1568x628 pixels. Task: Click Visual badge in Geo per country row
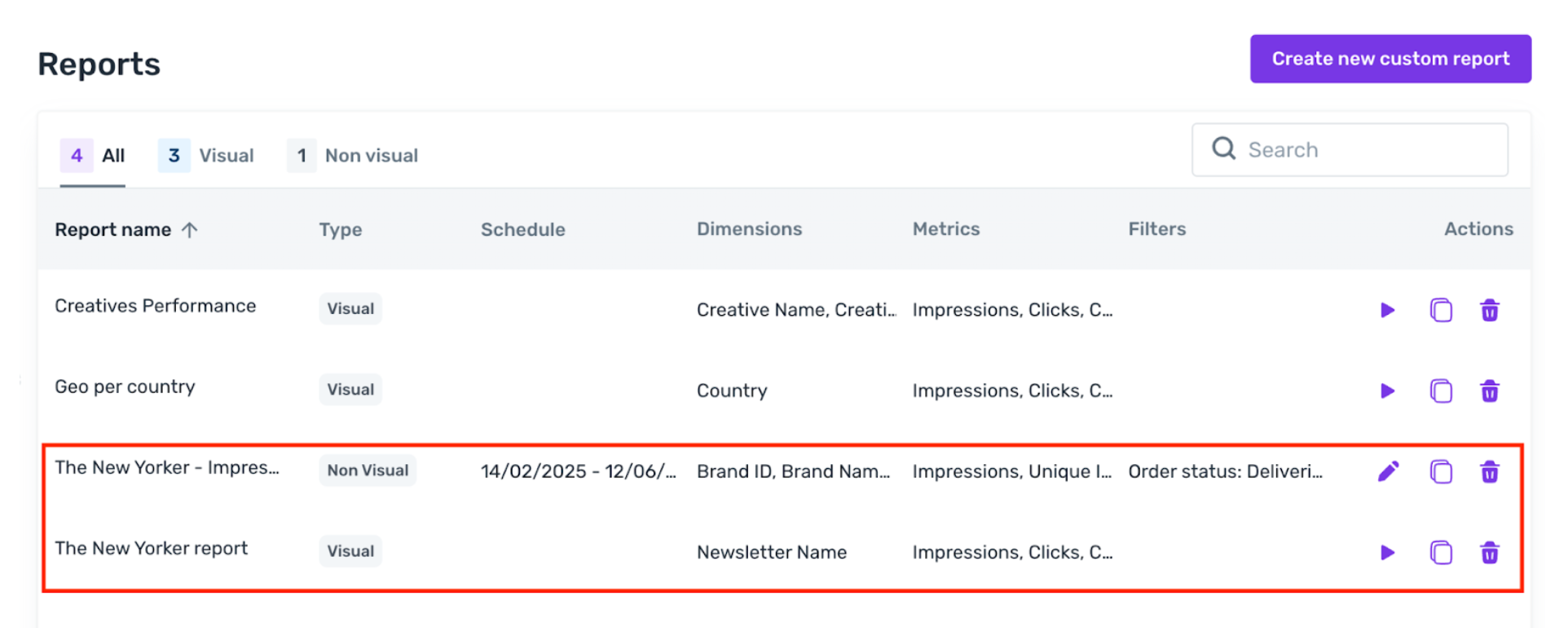tap(350, 390)
